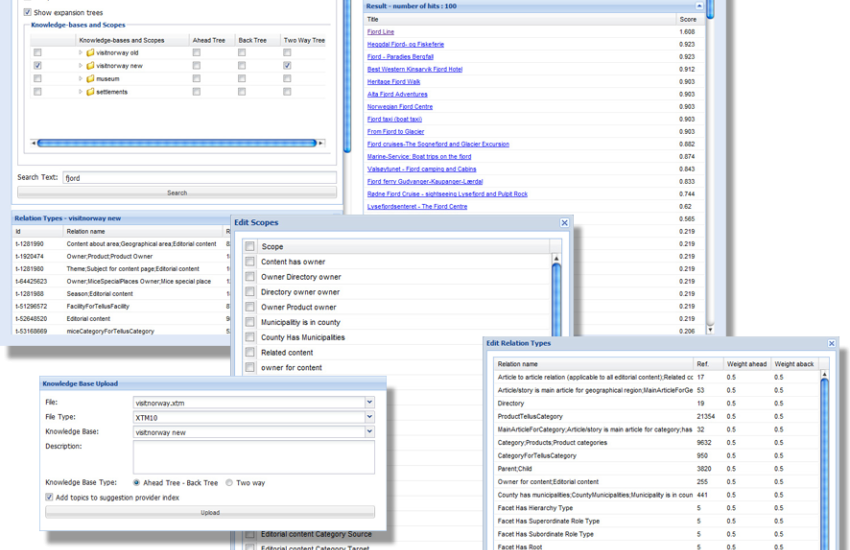Click the settlements folder icon

point(90,91)
